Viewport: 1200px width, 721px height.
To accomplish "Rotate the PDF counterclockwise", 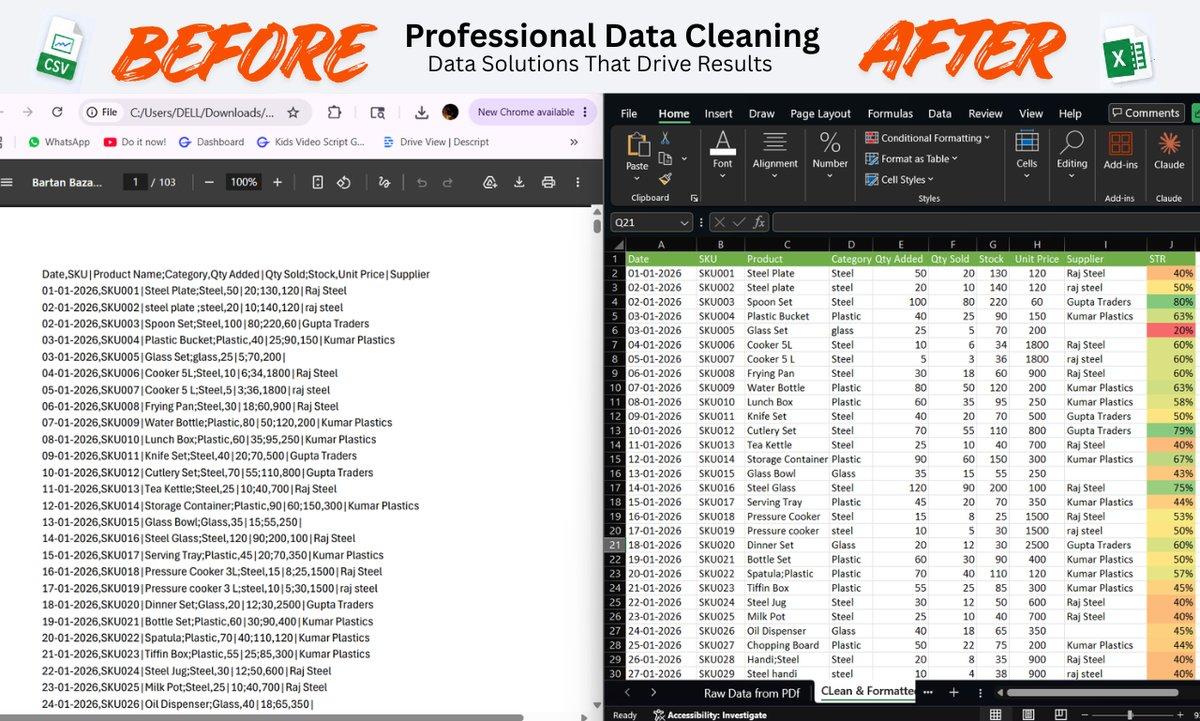I will 344,182.
